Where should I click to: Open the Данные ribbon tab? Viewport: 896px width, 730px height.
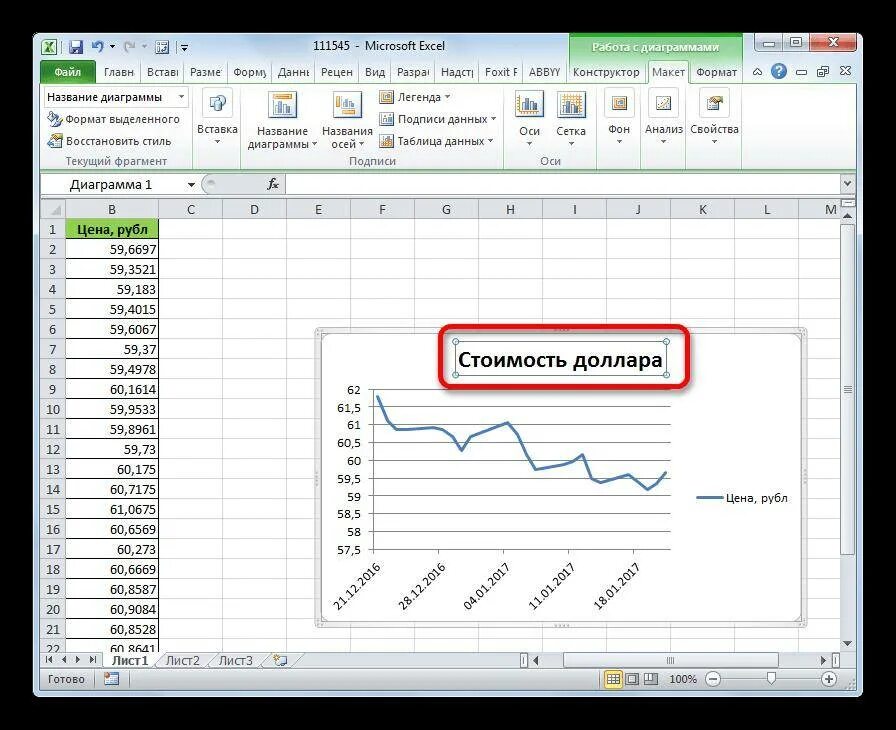pos(293,73)
